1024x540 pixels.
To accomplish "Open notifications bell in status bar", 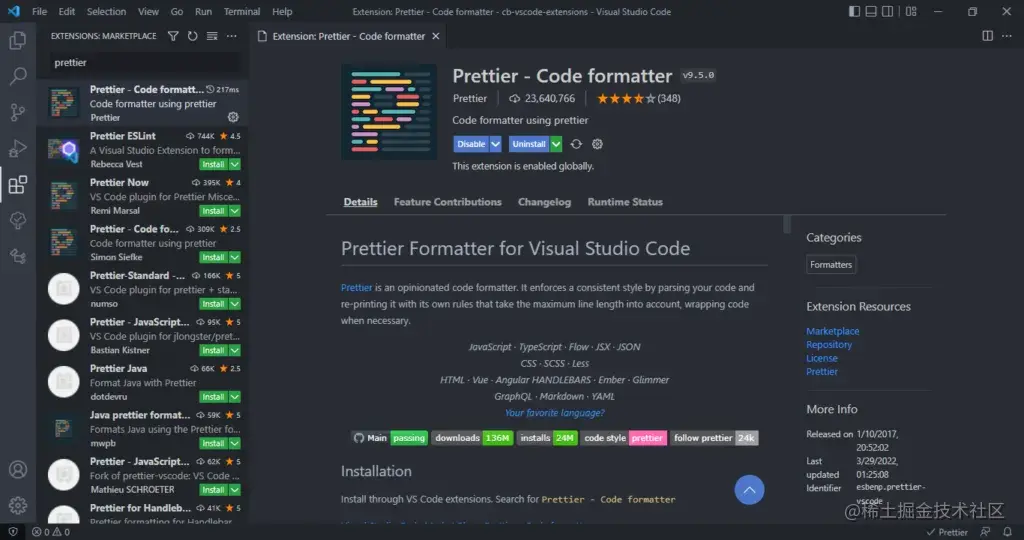I will (x=1008, y=532).
